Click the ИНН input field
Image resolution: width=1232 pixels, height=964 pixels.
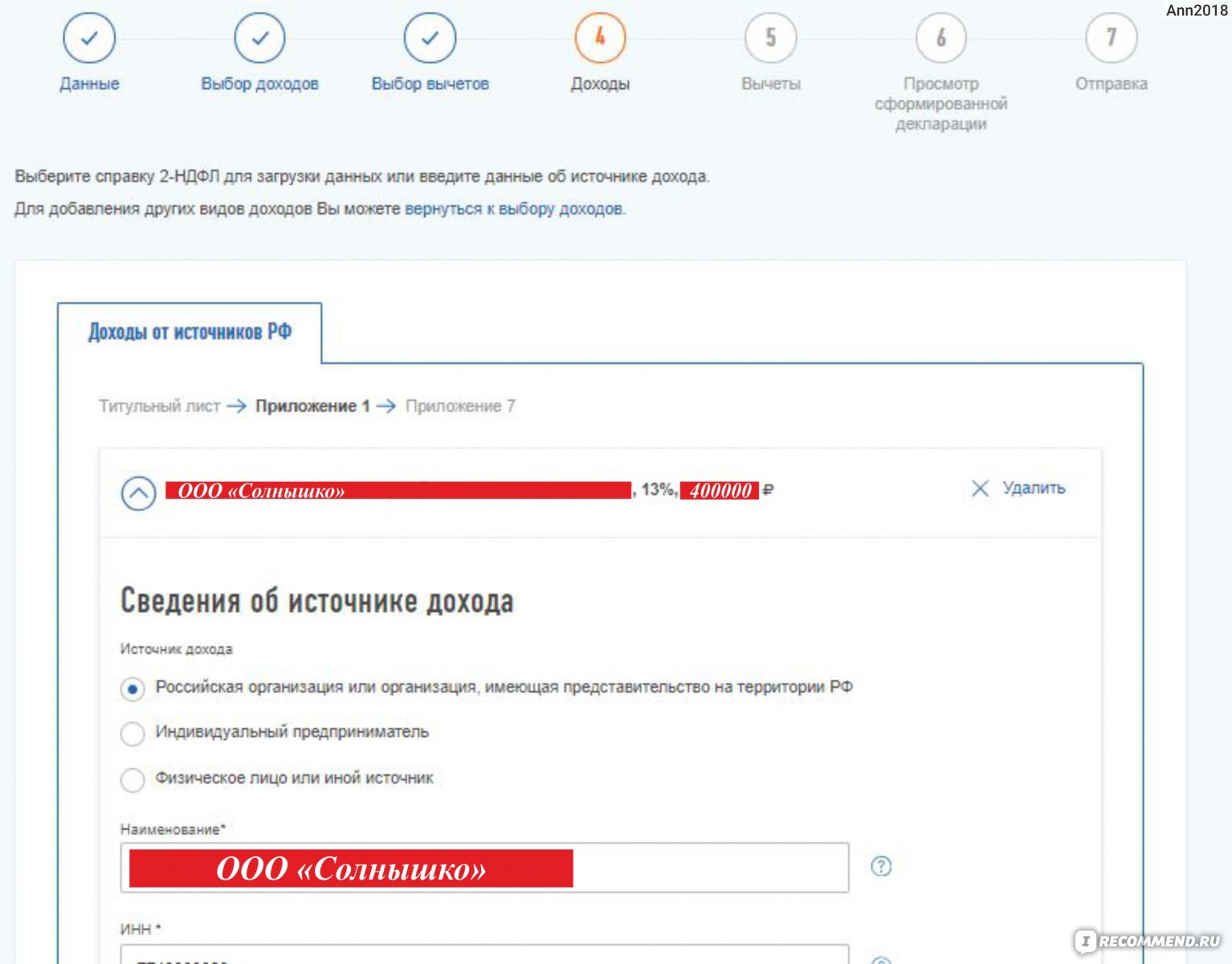coord(484,954)
